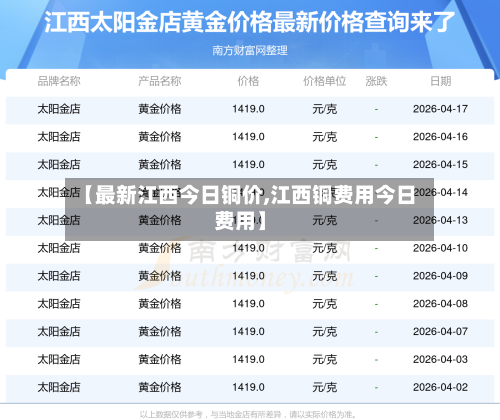Select the date cell 2026-04-07
500x420 pixels.
441,332
